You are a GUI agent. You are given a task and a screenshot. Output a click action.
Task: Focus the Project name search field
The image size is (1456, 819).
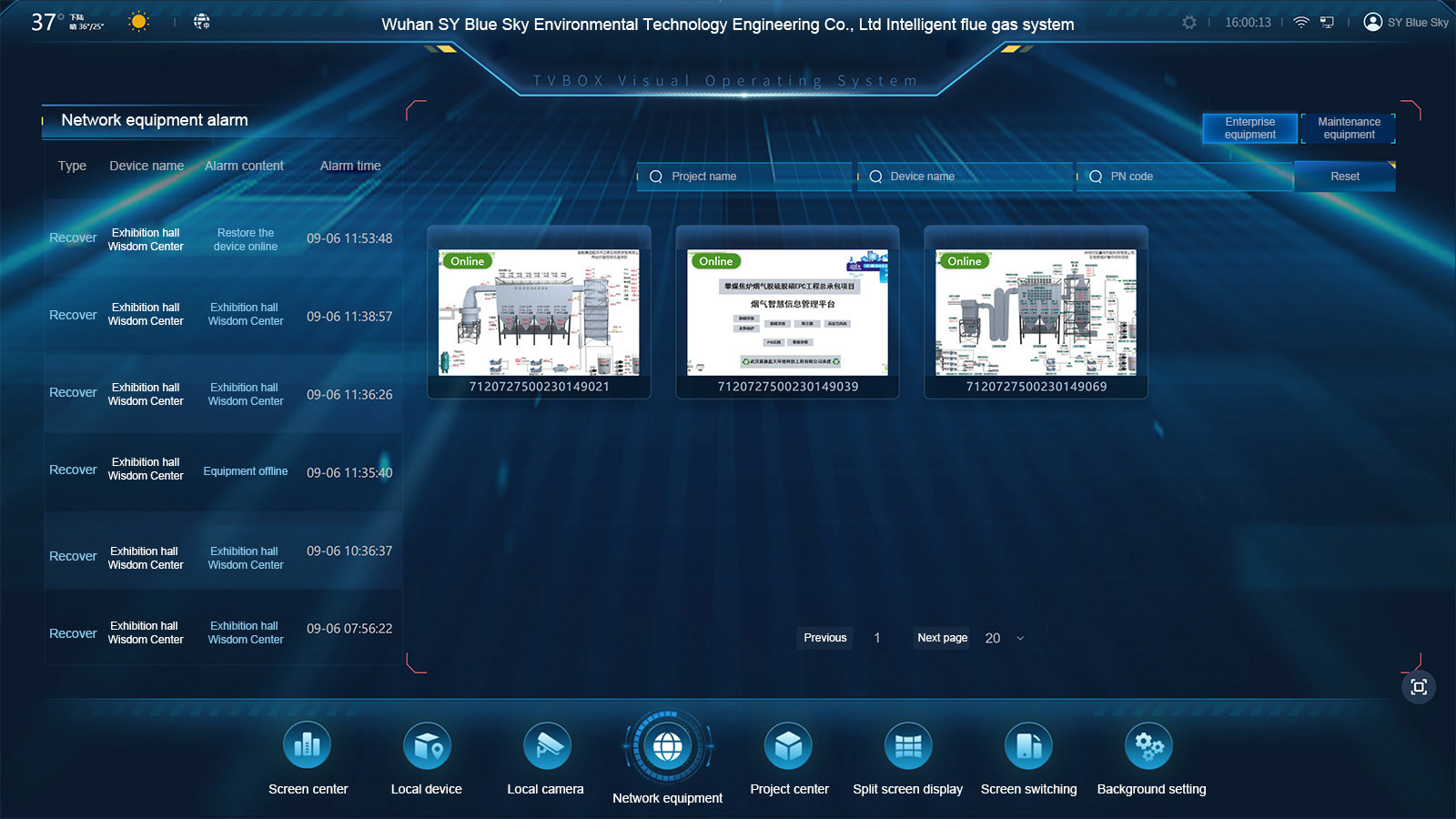point(745,177)
